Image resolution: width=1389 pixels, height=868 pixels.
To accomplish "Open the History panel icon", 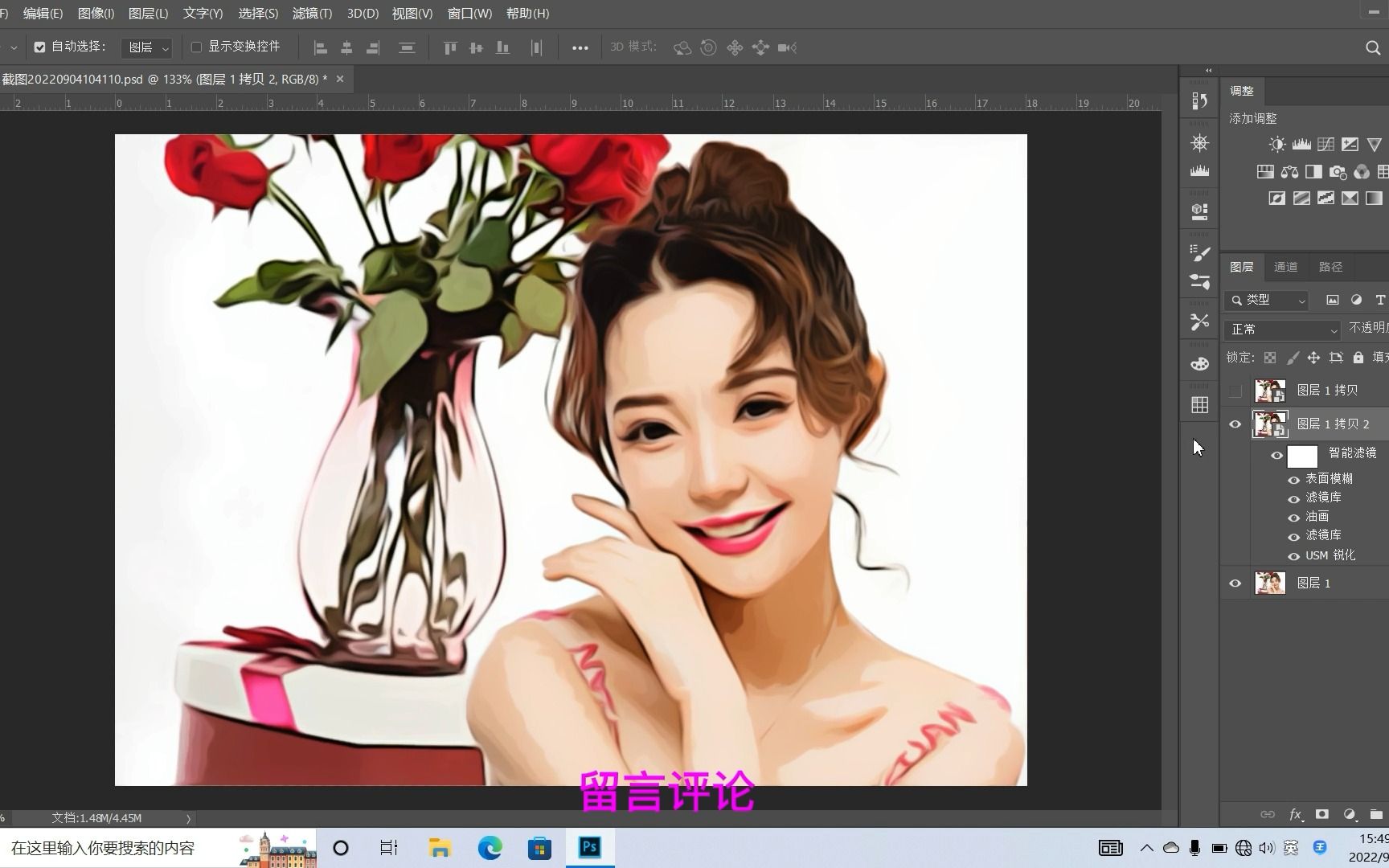I will 1199,101.
